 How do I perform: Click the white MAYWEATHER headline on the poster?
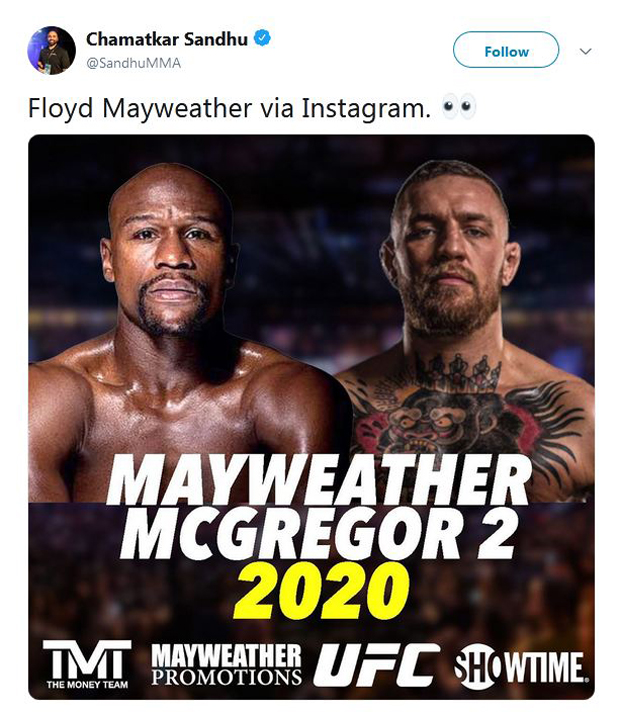tap(318, 486)
